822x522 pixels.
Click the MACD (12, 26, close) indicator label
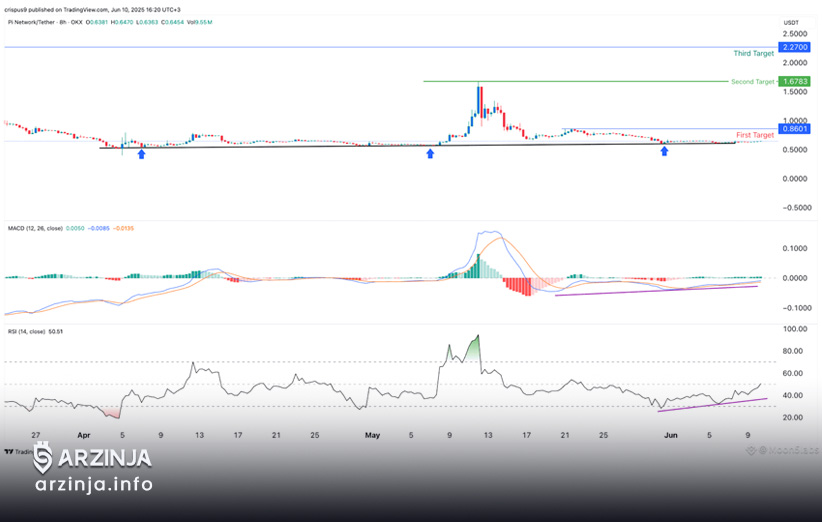tap(35, 229)
